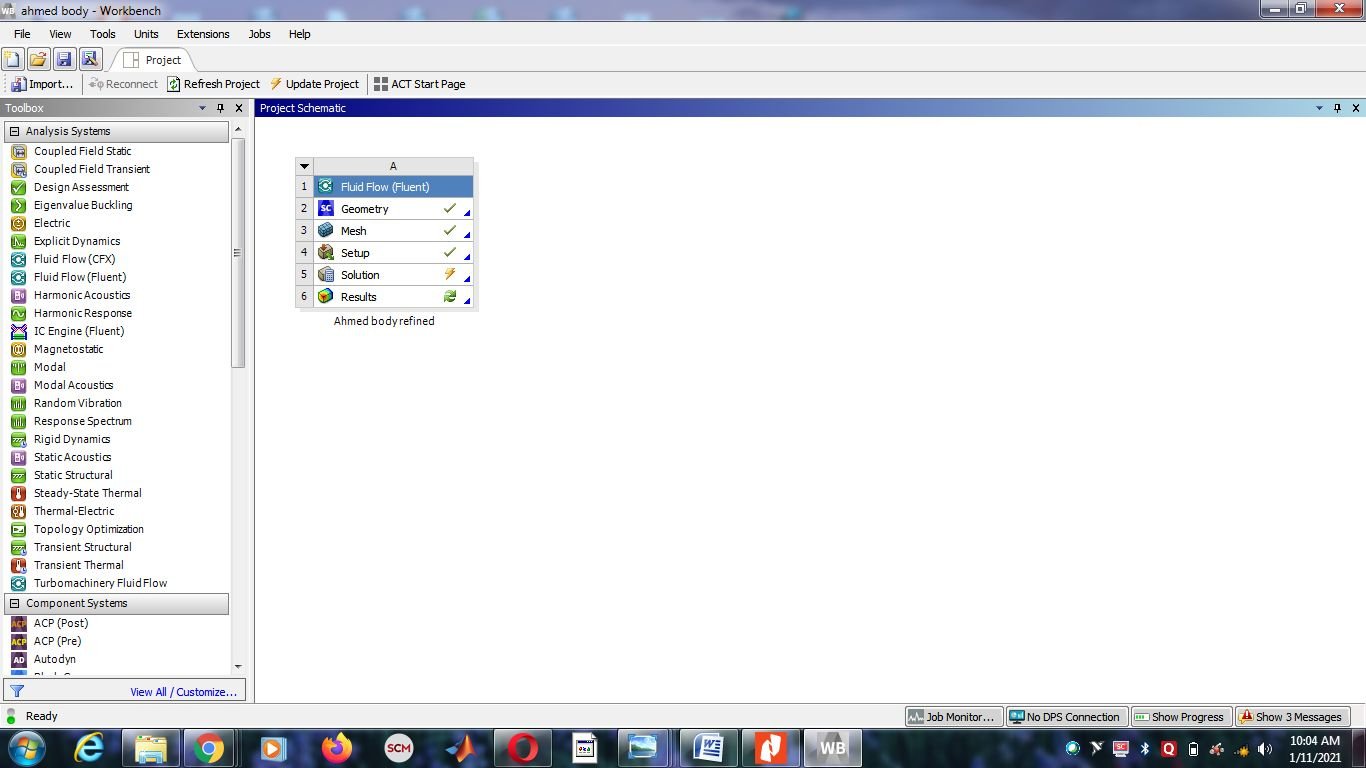Click the toolbox scroll down arrow

(x=238, y=667)
